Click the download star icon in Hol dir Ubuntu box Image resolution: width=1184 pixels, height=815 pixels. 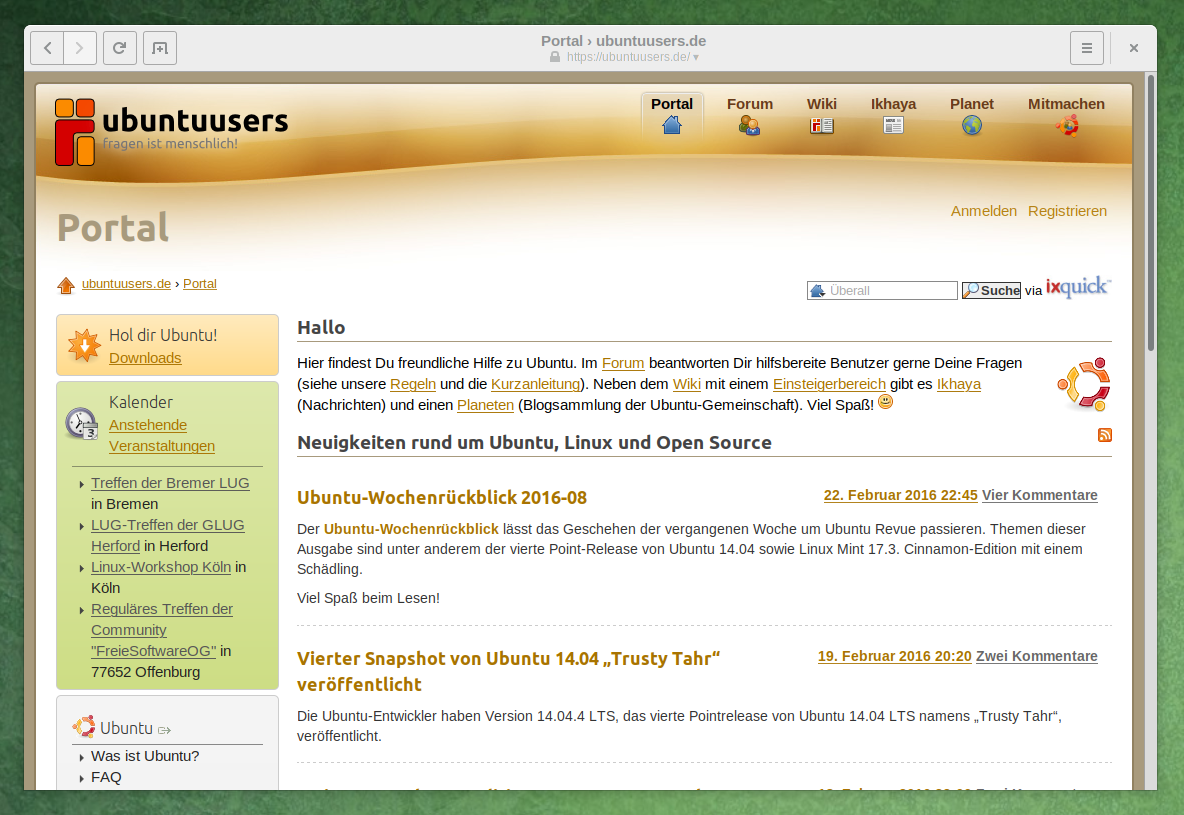(84, 346)
